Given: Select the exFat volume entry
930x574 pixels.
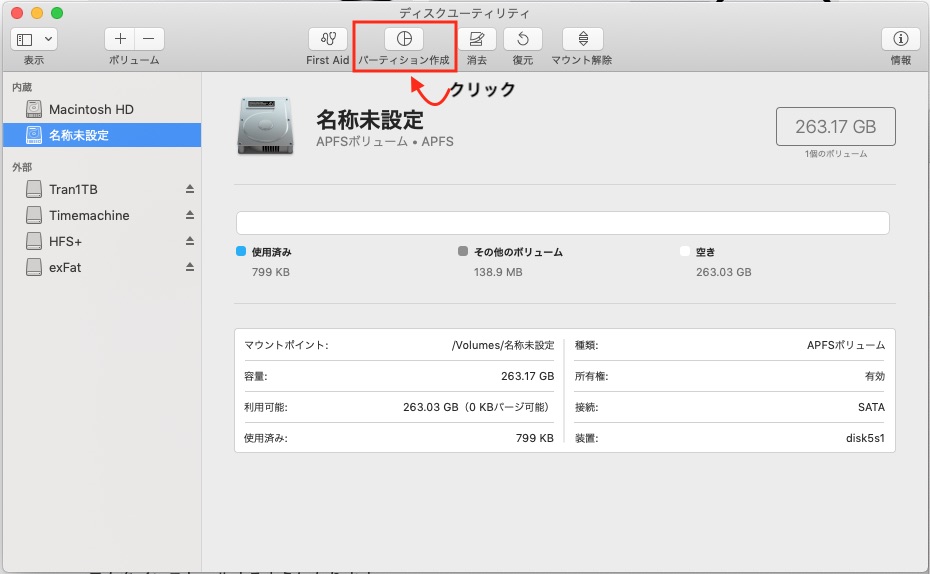Looking at the screenshot, I should click(67, 268).
